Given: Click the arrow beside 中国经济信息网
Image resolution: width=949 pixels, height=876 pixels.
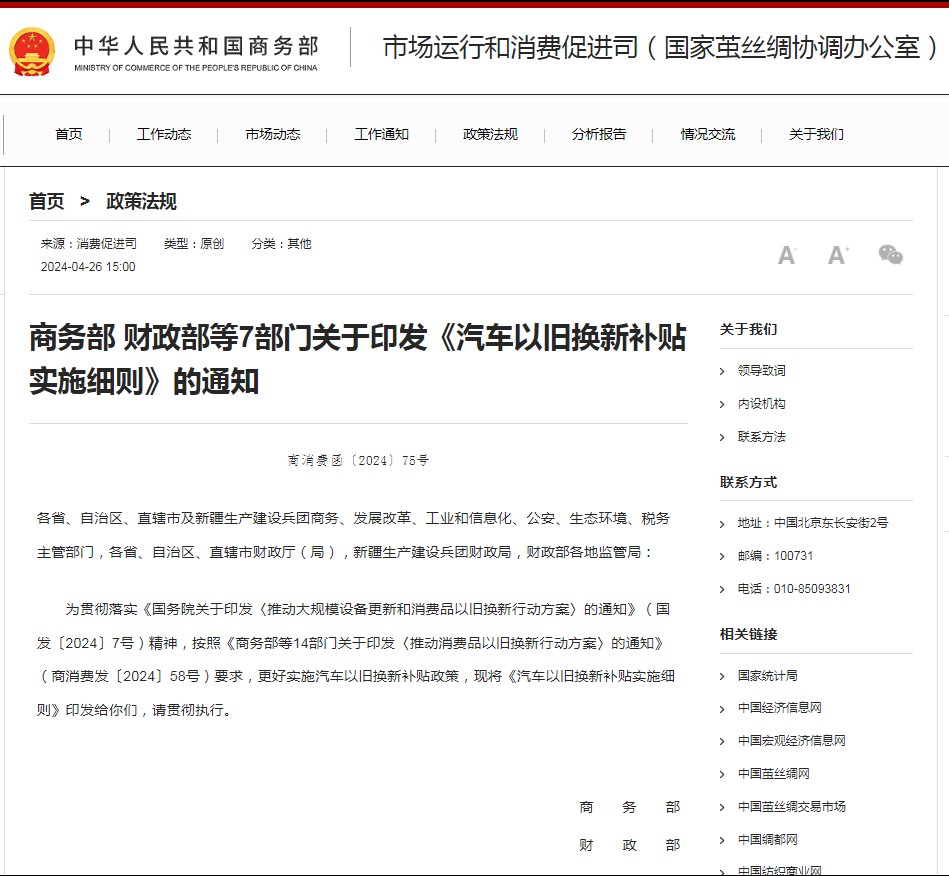Looking at the screenshot, I should click(x=722, y=709).
